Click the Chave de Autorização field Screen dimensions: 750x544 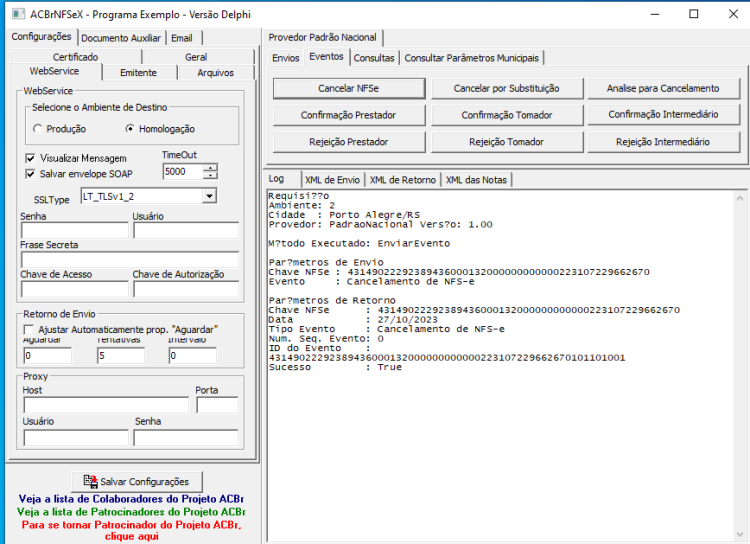186,289
